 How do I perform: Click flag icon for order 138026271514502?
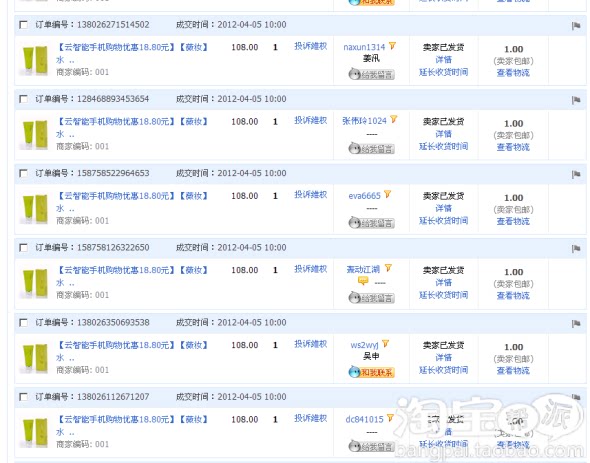[x=576, y=26]
